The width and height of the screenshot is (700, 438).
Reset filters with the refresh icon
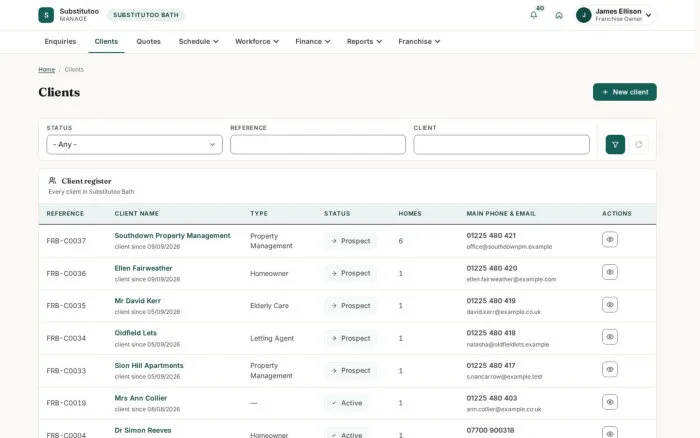coord(639,145)
